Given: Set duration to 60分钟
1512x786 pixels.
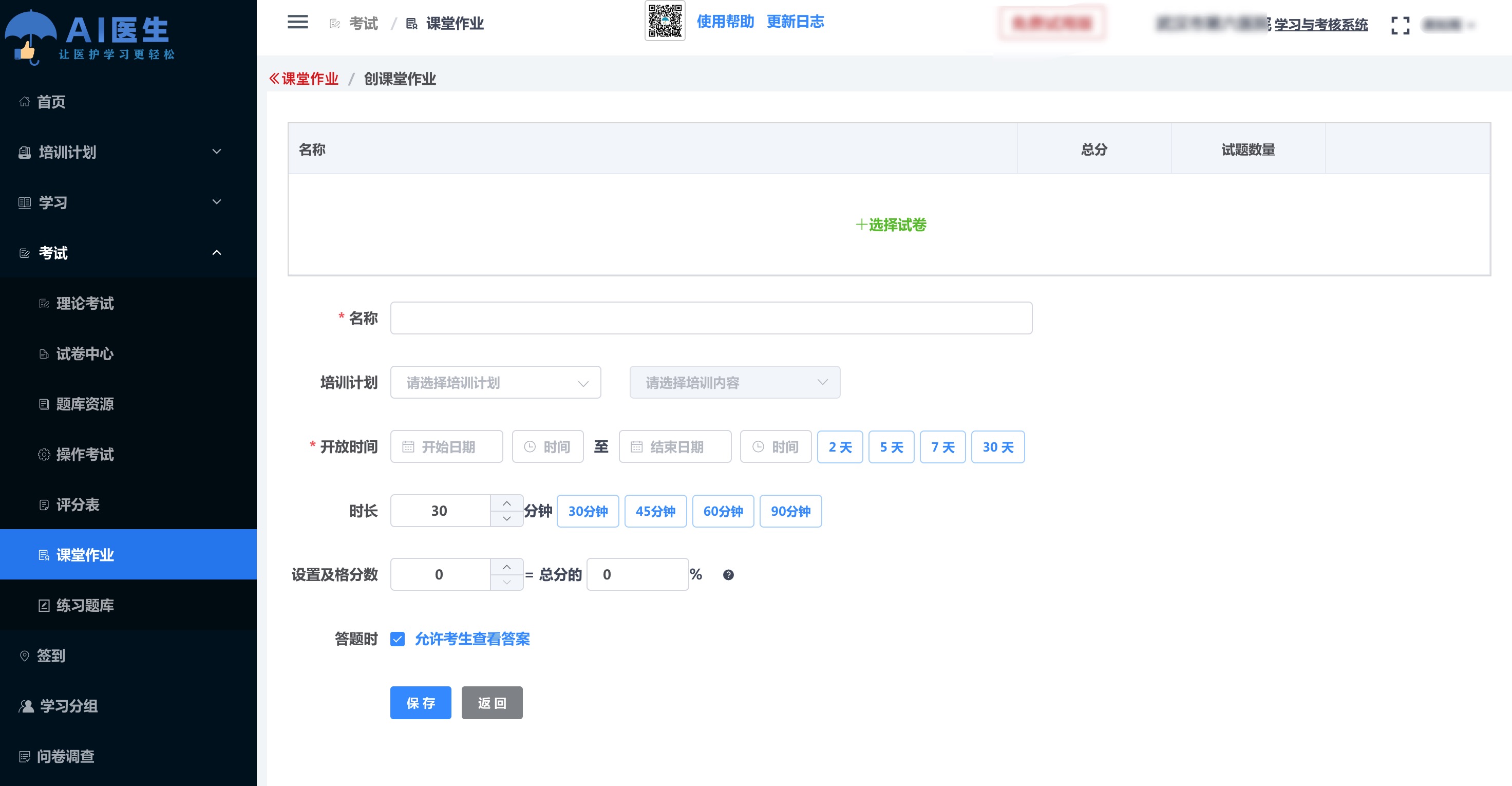Looking at the screenshot, I should (723, 511).
